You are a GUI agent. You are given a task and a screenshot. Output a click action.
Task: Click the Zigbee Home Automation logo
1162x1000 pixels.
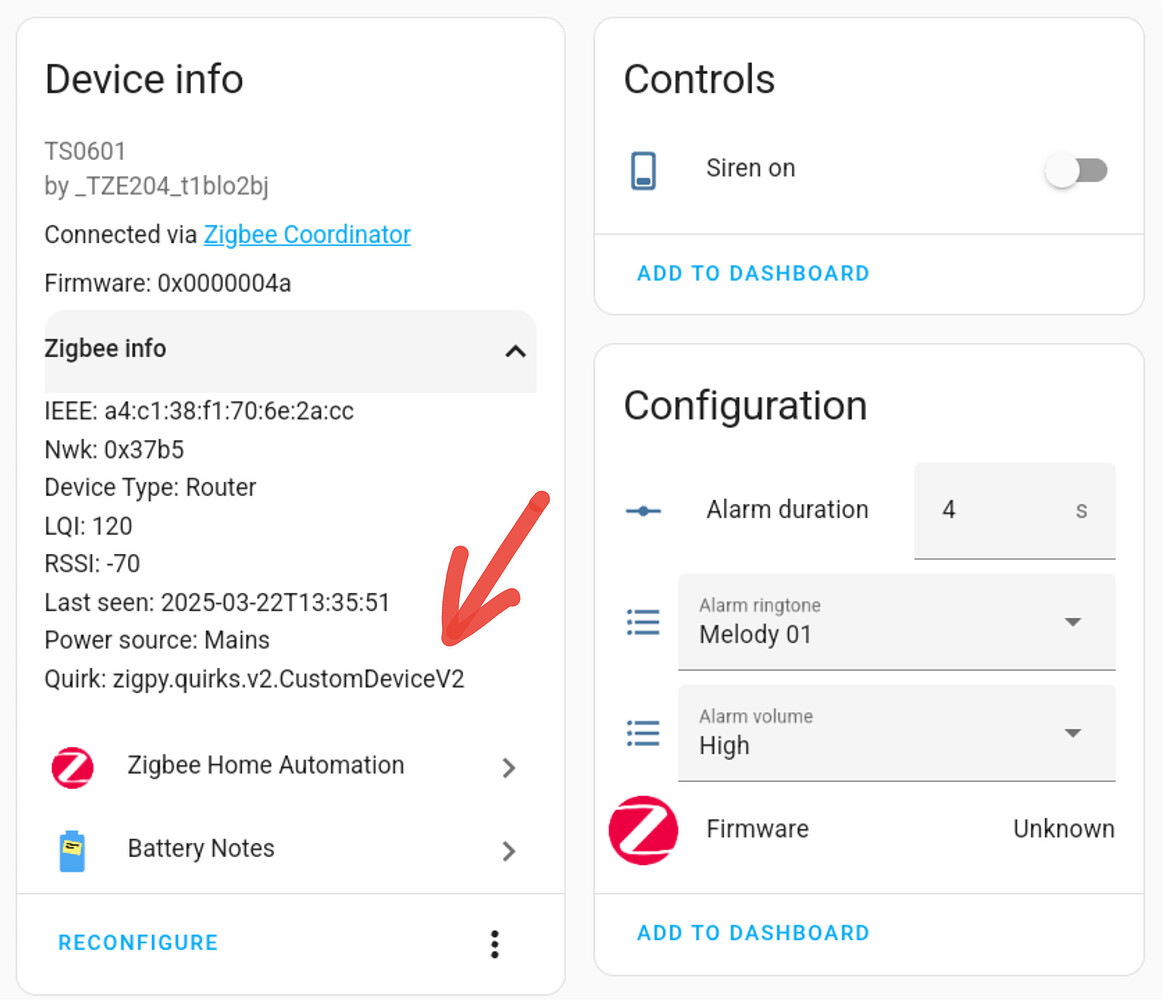(72, 767)
